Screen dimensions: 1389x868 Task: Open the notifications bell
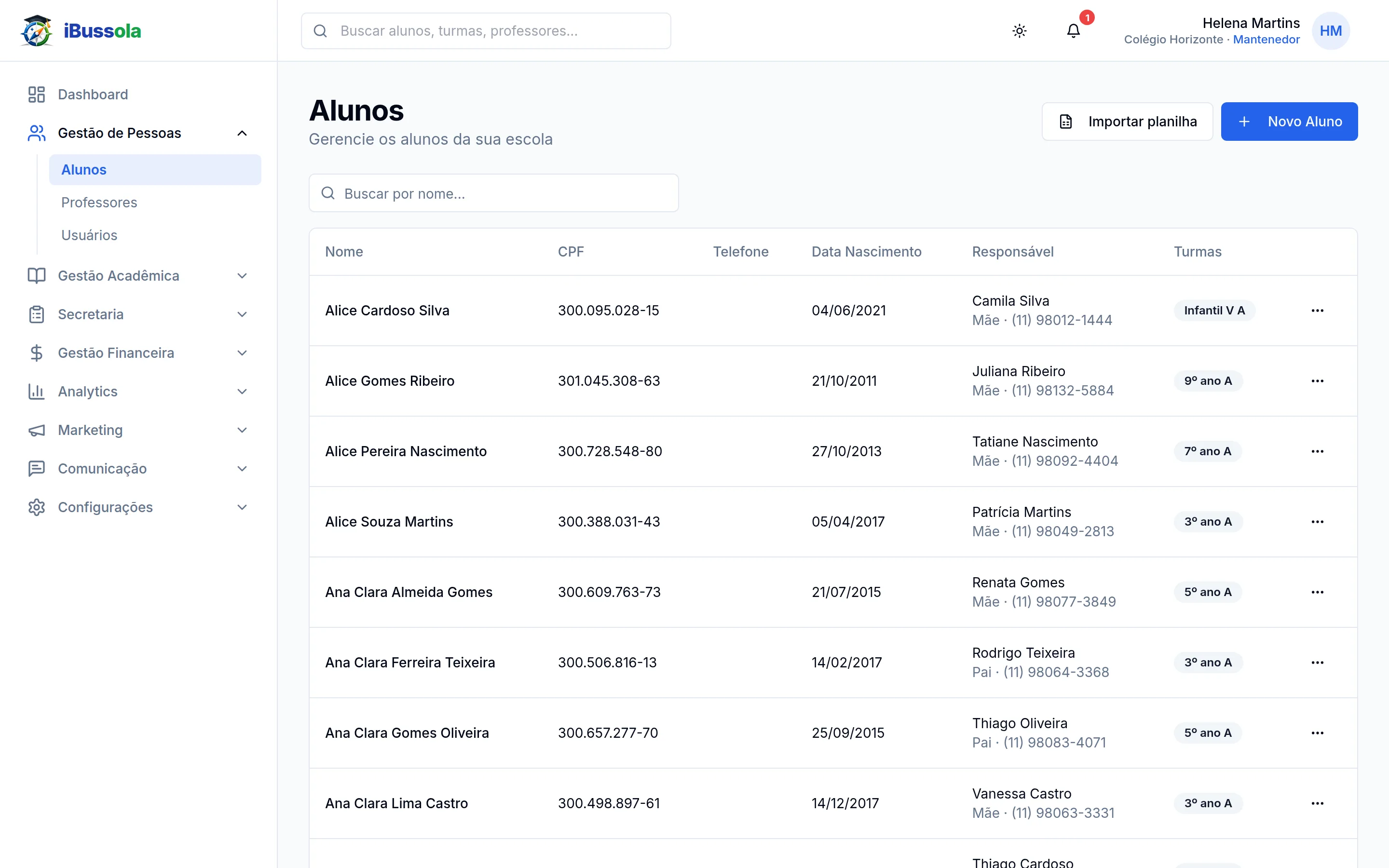tap(1073, 31)
